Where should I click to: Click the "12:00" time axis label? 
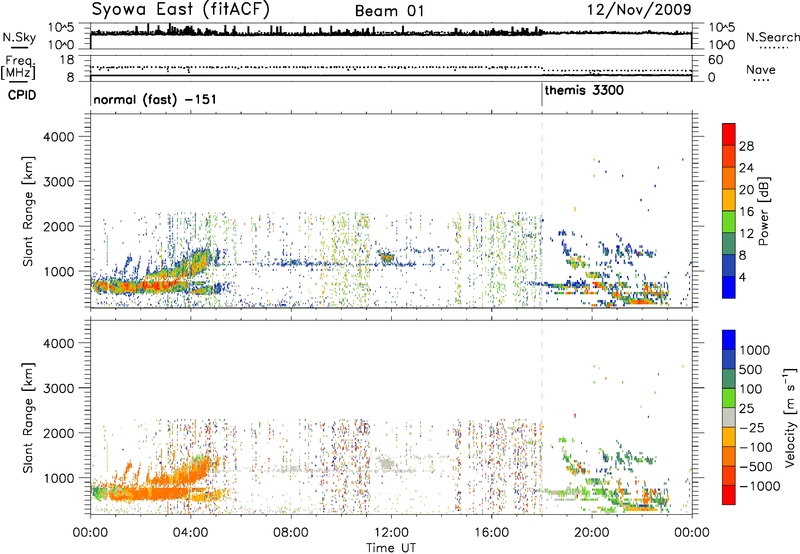click(391, 533)
